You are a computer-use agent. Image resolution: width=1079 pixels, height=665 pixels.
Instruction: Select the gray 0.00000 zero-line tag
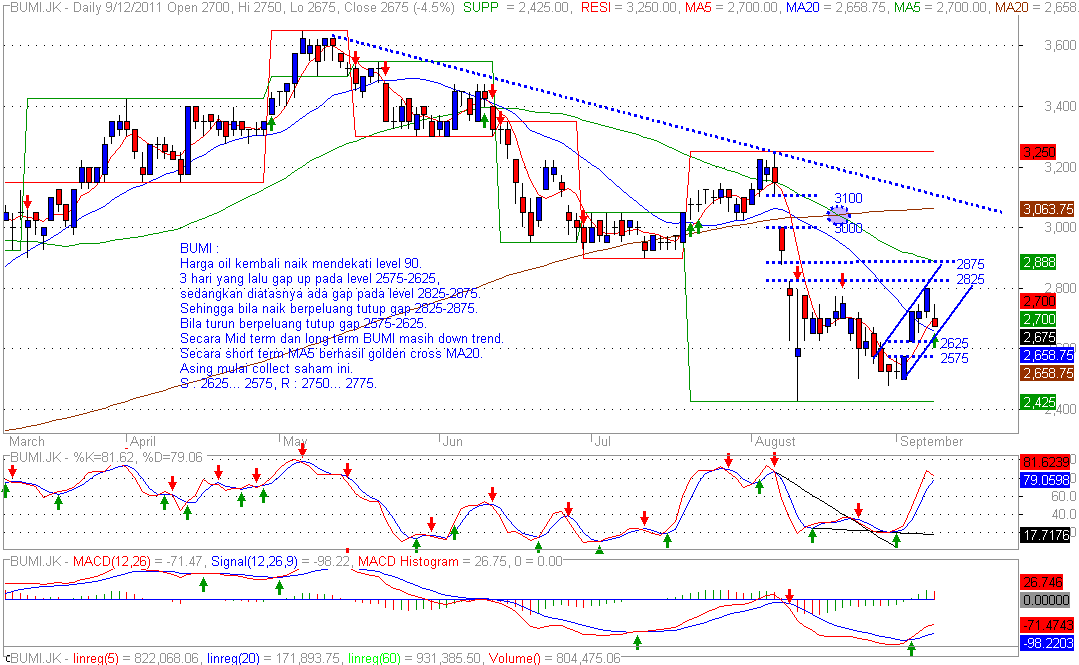click(x=1046, y=600)
